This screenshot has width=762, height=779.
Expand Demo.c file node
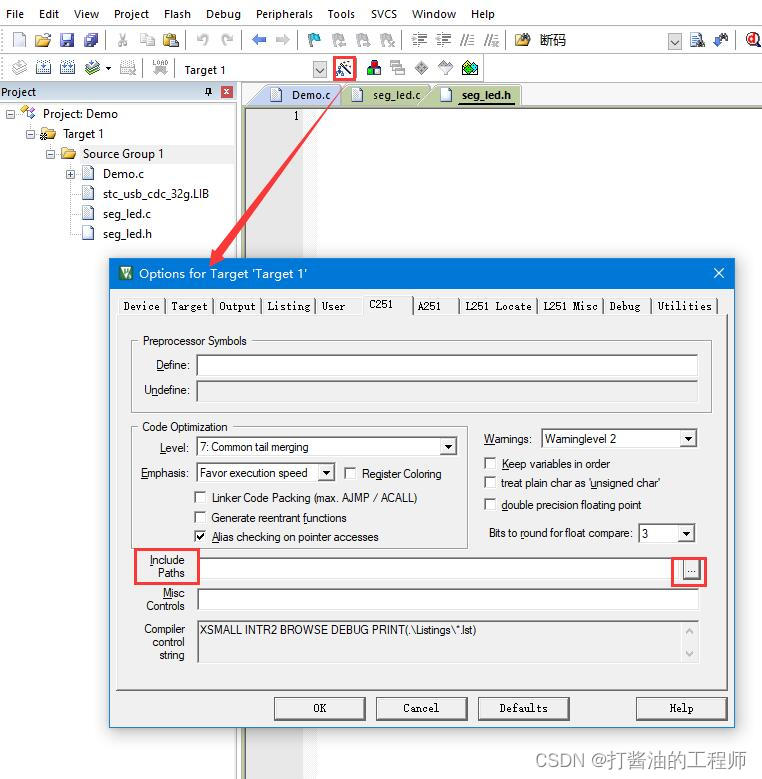pyautogui.click(x=70, y=174)
